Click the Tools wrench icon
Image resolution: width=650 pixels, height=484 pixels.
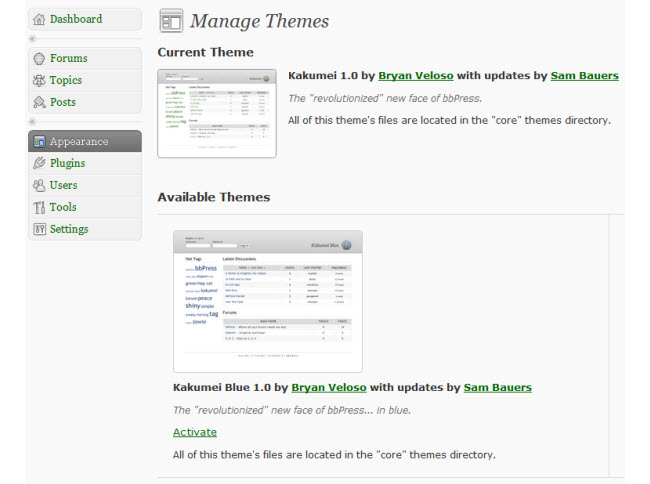click(x=39, y=207)
